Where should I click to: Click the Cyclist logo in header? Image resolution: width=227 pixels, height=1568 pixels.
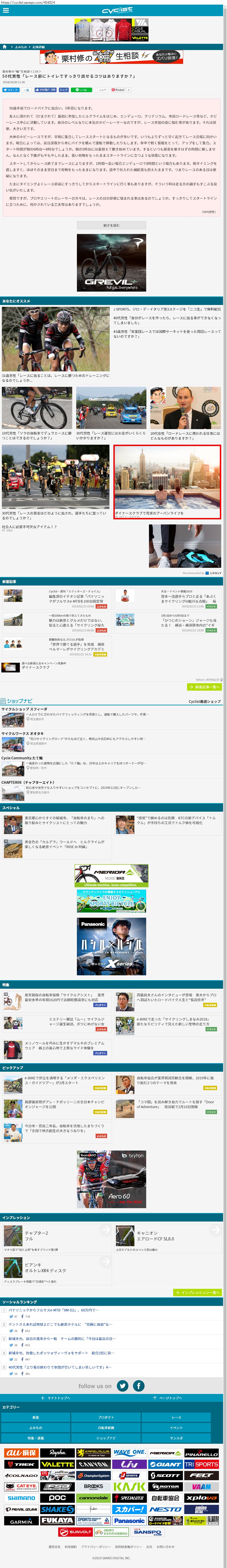point(117,10)
